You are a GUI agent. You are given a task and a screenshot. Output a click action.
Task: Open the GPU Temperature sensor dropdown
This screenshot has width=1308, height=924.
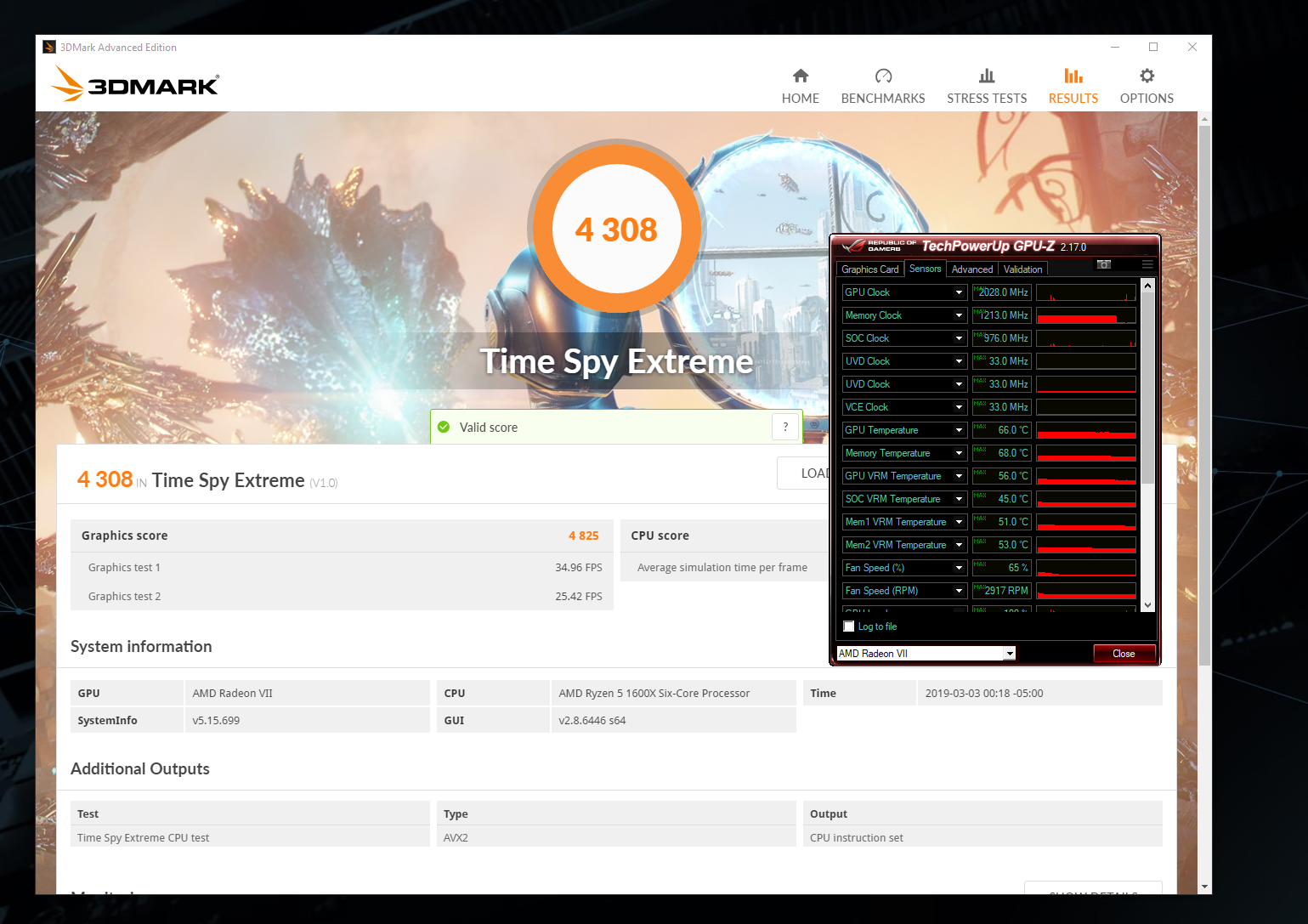point(959,430)
